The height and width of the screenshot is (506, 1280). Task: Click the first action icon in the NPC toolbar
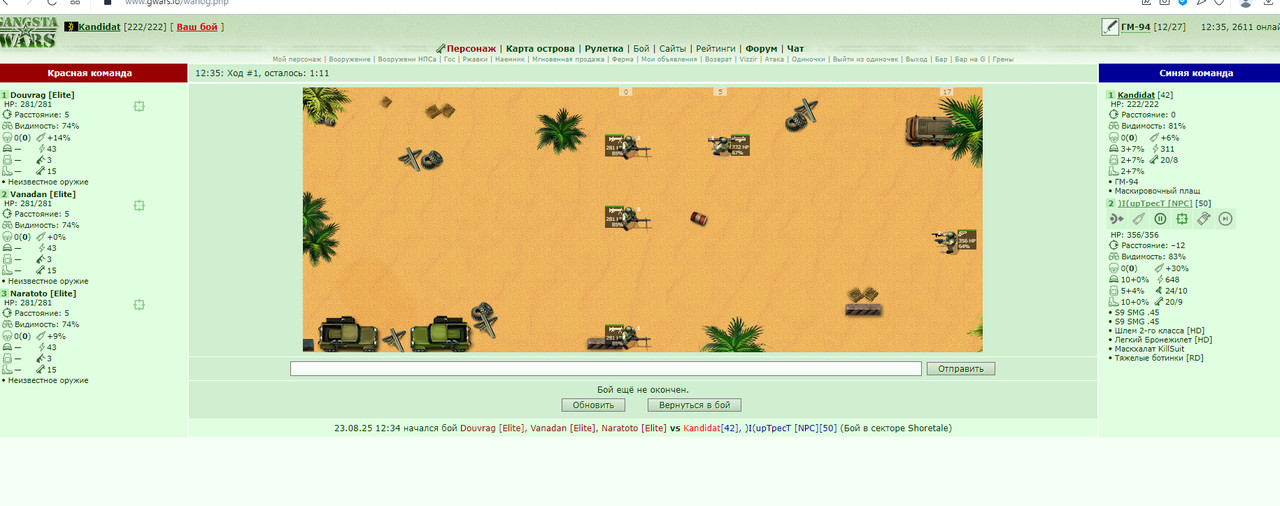[x=1117, y=219]
